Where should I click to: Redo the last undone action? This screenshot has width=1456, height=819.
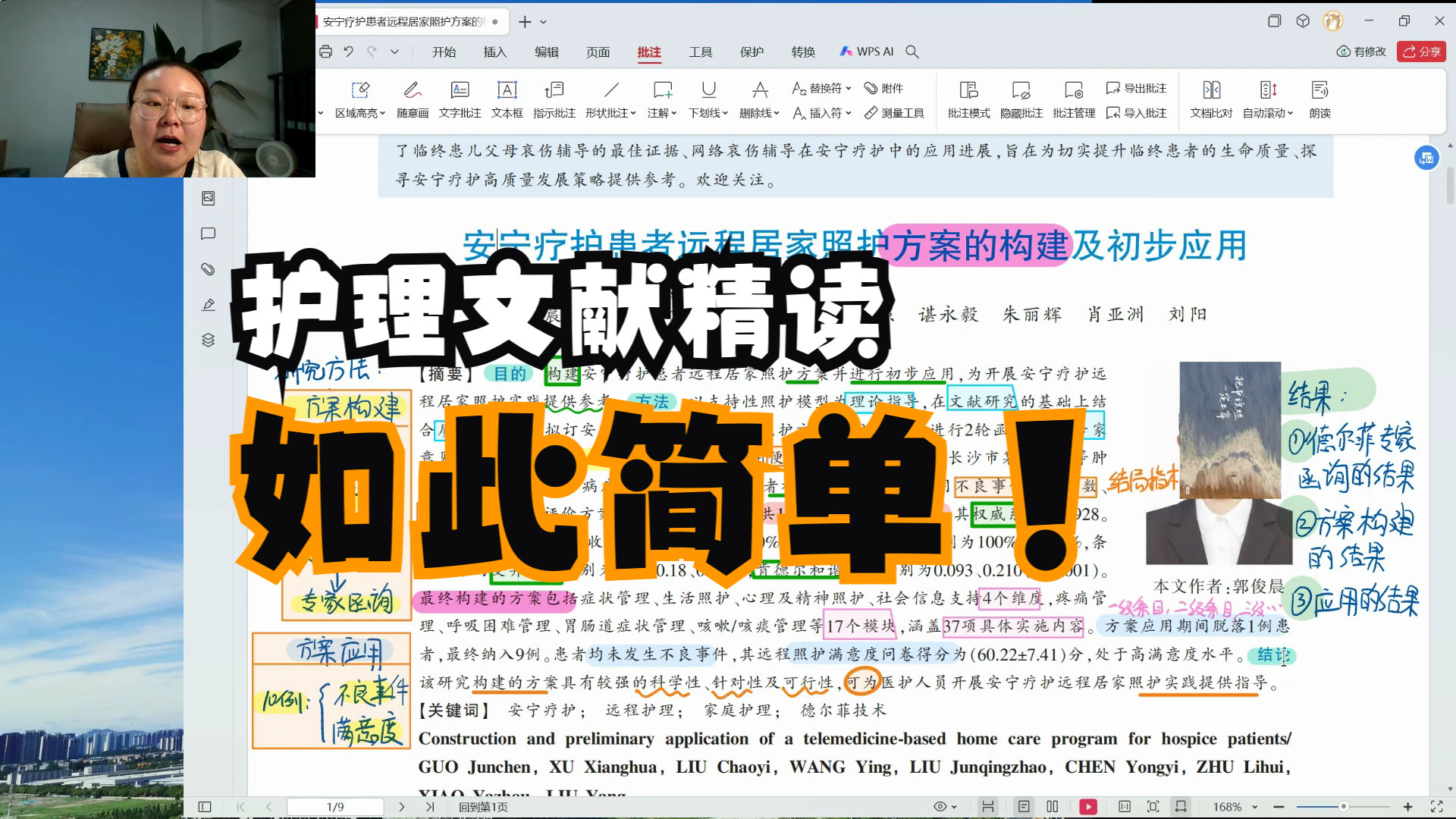(372, 52)
